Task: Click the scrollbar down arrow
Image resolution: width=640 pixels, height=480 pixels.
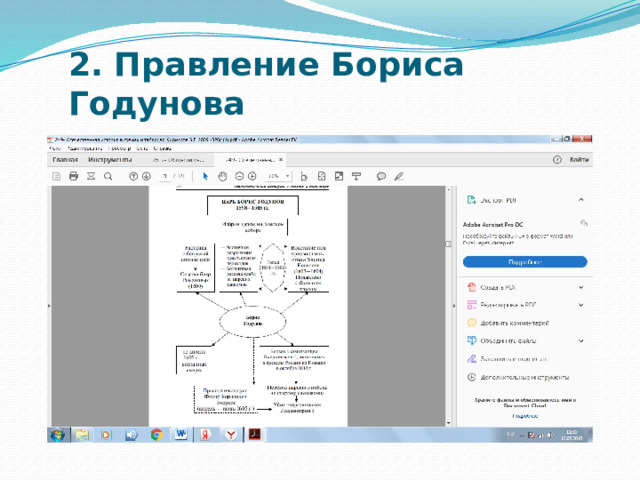Action: pyautogui.click(x=449, y=423)
